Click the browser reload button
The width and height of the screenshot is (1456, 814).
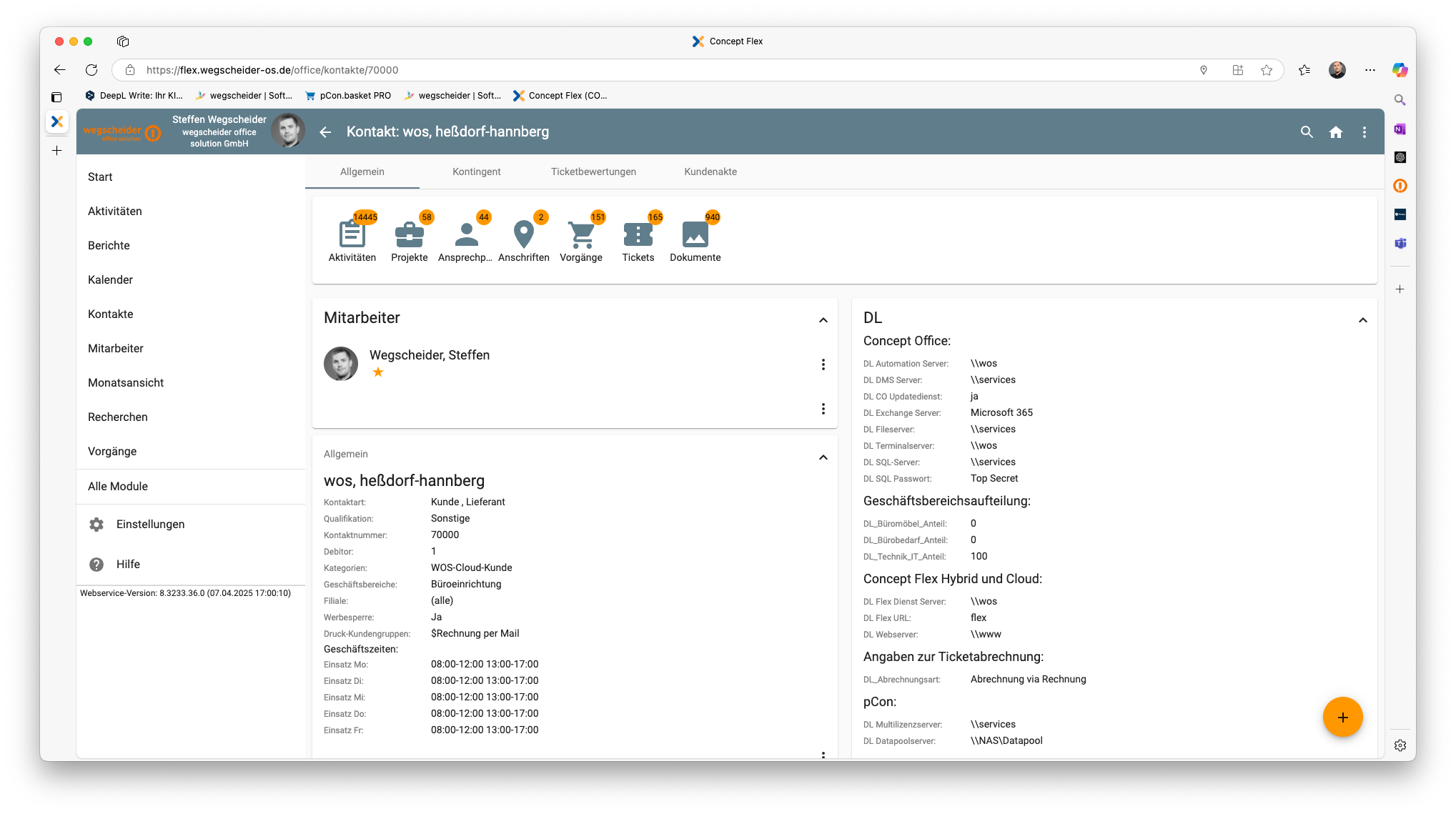pyautogui.click(x=91, y=70)
